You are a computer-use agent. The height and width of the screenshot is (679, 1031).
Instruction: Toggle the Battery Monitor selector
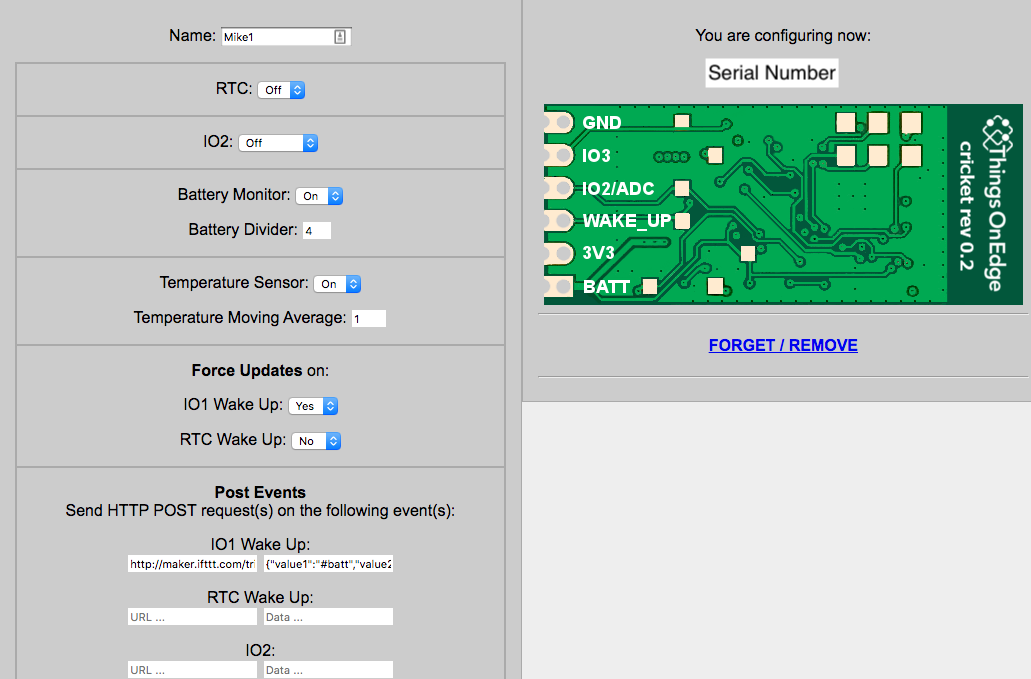click(x=319, y=196)
